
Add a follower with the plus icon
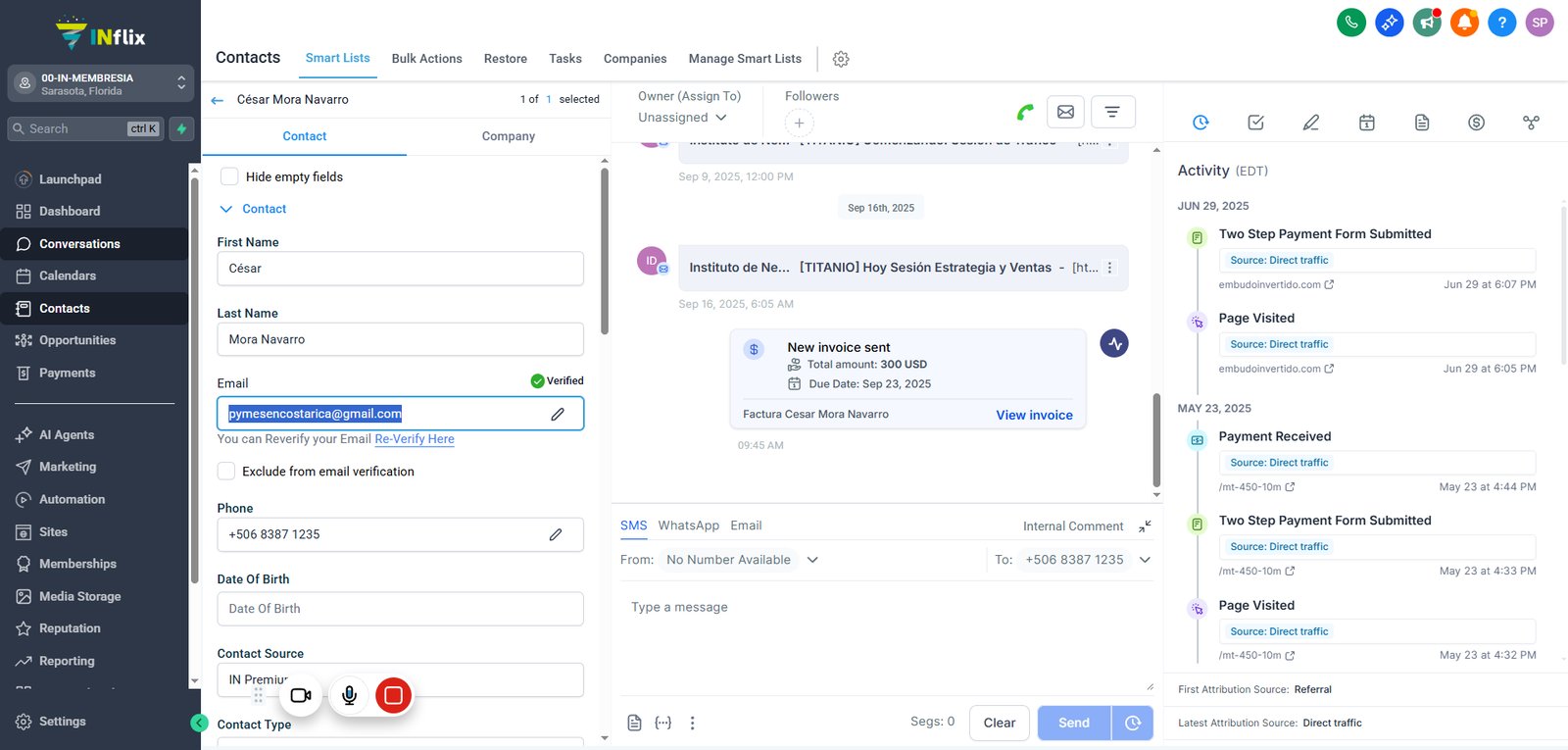(x=799, y=123)
